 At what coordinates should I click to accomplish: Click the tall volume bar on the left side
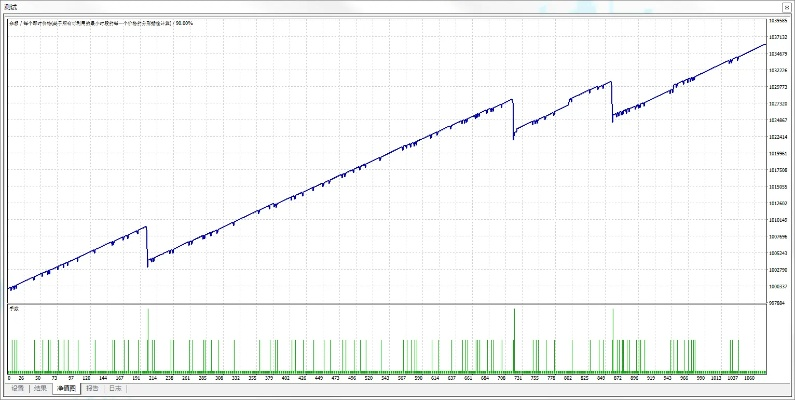[x=148, y=340]
